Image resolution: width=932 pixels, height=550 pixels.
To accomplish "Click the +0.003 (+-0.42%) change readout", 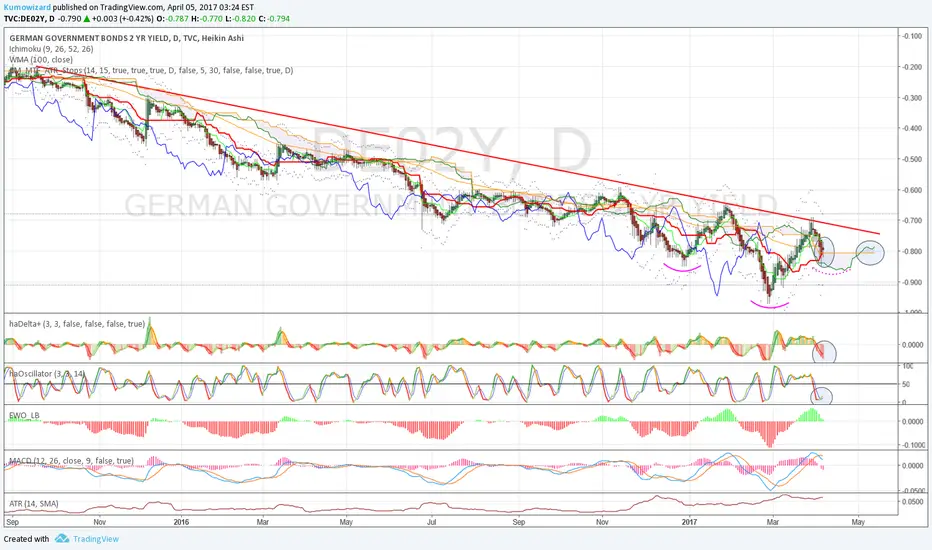I will pos(124,18).
